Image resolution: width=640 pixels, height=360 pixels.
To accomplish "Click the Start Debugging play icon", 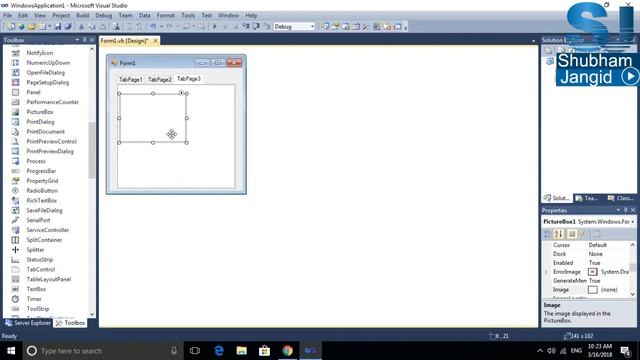I will 215,27.
